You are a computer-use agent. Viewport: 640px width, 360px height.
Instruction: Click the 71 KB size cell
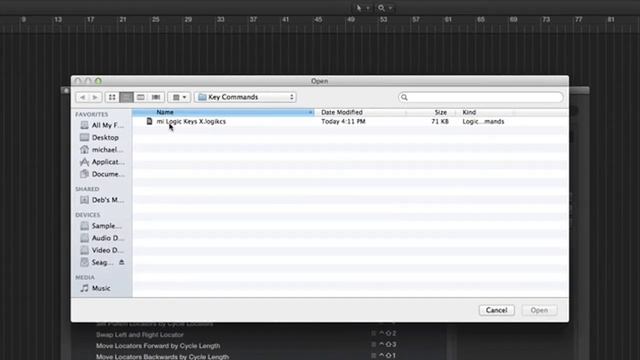coord(440,122)
